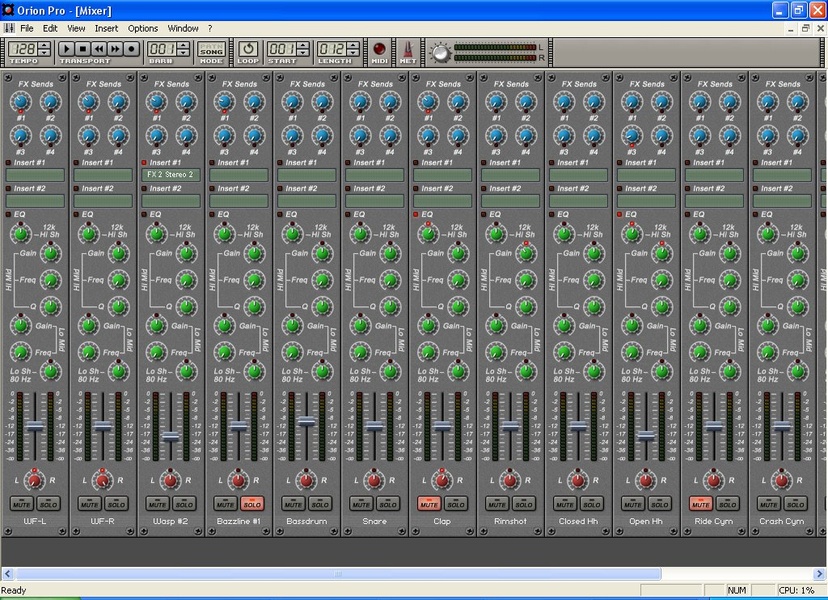
Task: Open the Options menu
Action: point(143,28)
